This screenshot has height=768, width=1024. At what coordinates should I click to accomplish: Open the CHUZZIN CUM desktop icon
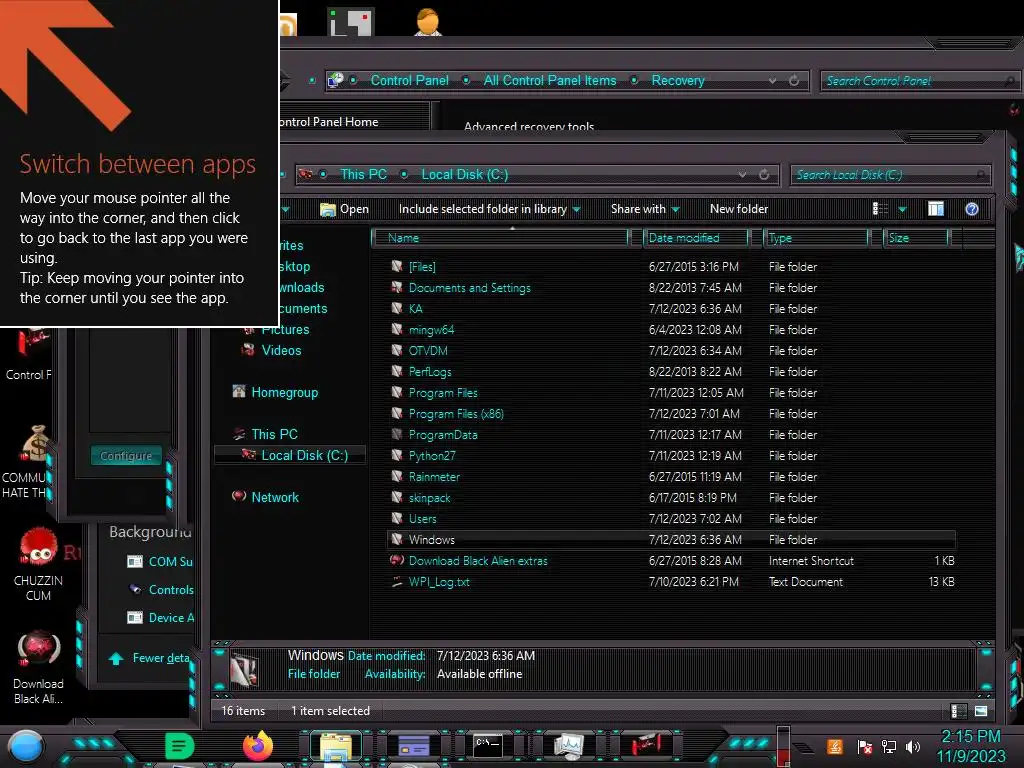click(38, 566)
